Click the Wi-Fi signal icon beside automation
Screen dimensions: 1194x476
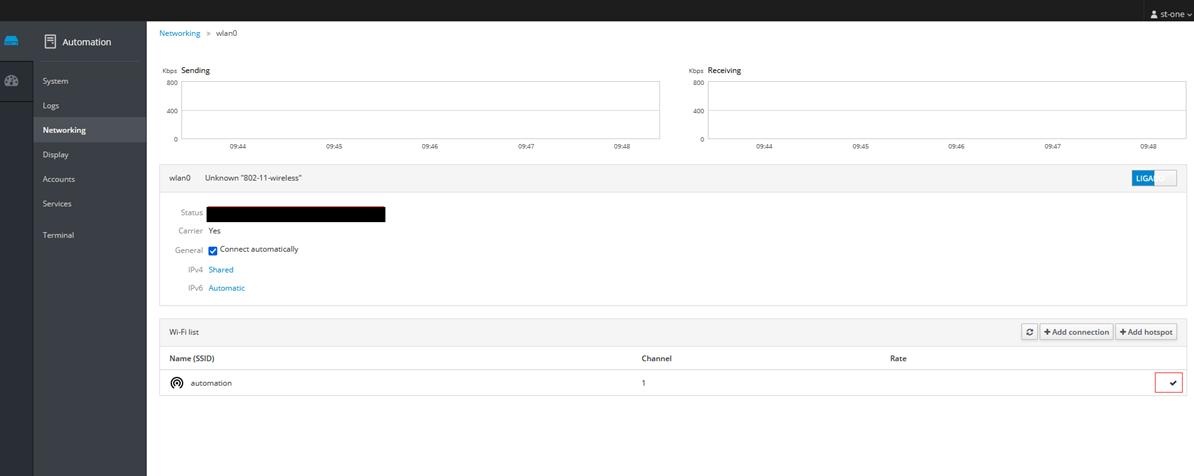tap(177, 383)
